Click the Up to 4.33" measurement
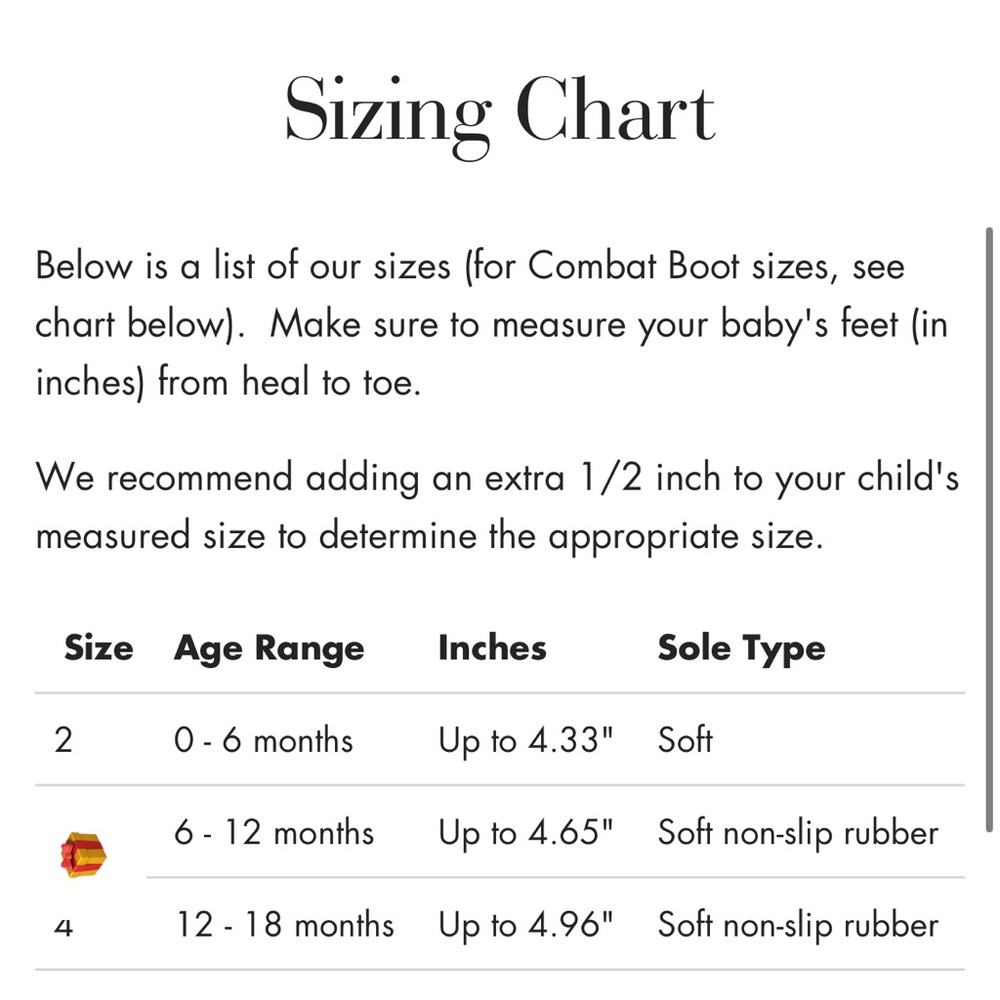The height and width of the screenshot is (1000, 1000). pos(526,741)
